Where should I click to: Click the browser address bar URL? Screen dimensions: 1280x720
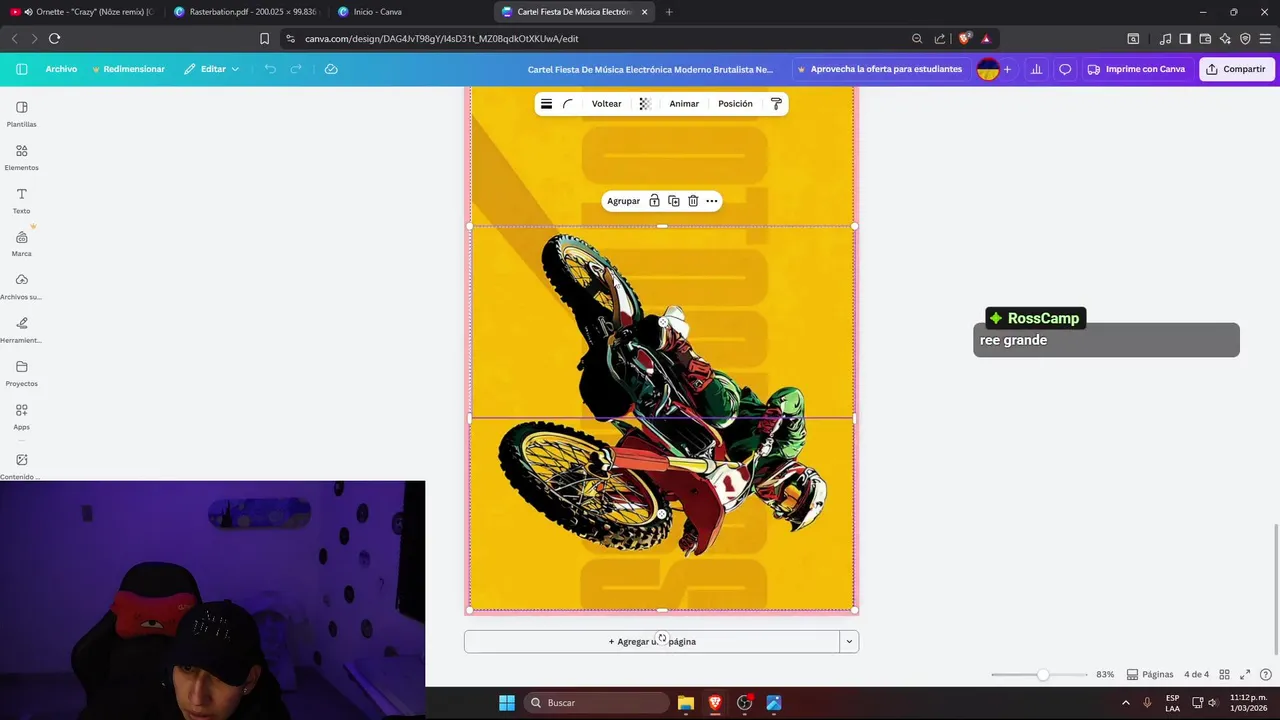[442, 38]
